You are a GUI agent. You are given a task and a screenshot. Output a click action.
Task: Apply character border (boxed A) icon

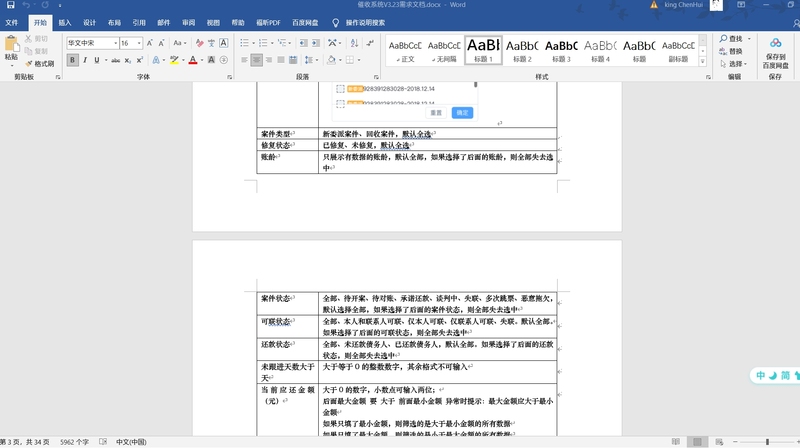click(x=223, y=43)
